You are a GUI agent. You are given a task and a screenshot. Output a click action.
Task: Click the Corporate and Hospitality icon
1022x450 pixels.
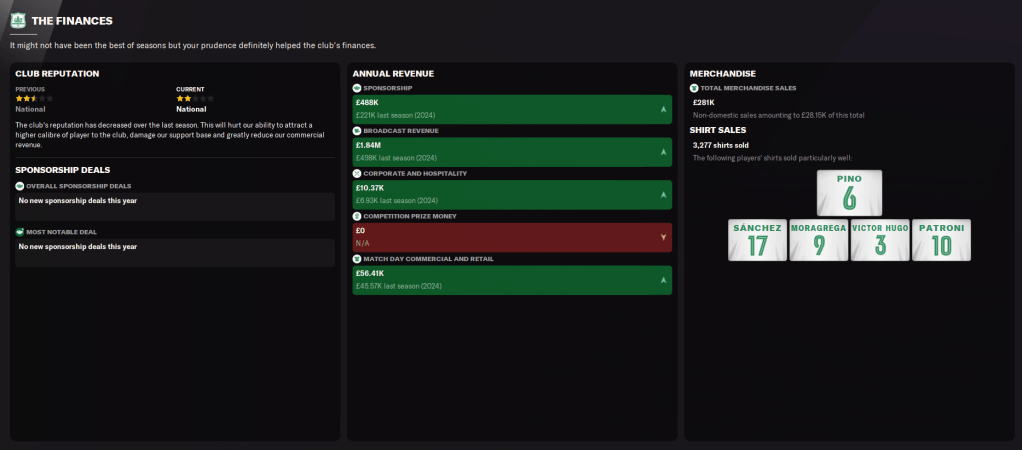point(357,173)
